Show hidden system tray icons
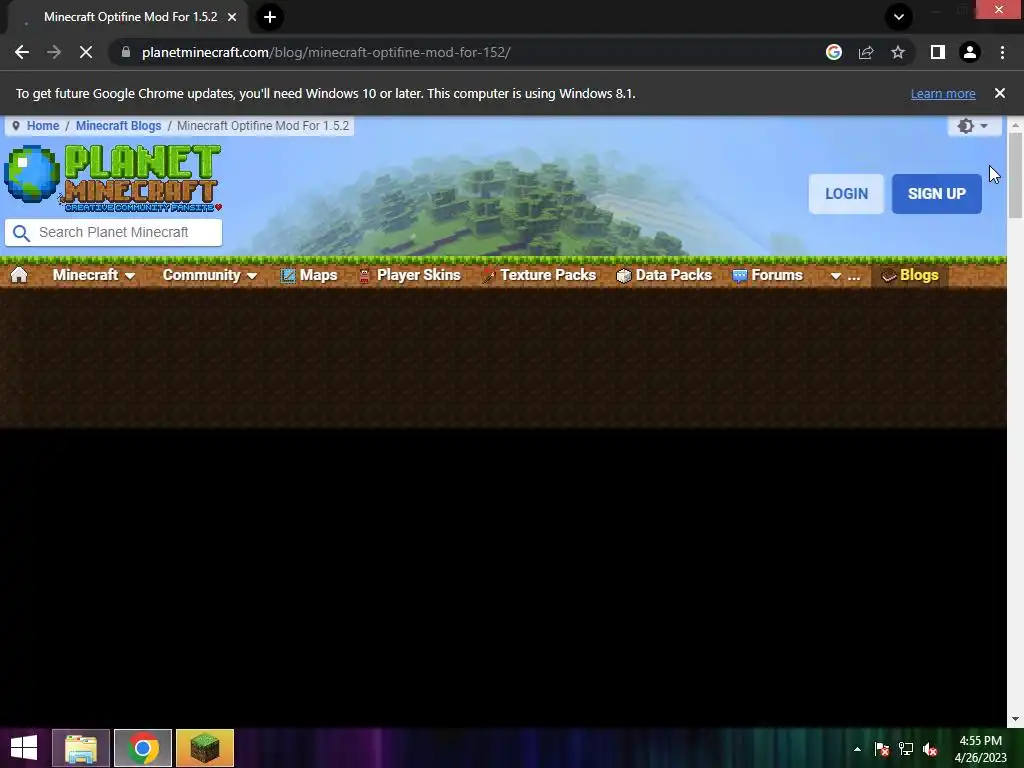This screenshot has height=768, width=1024. (x=857, y=749)
